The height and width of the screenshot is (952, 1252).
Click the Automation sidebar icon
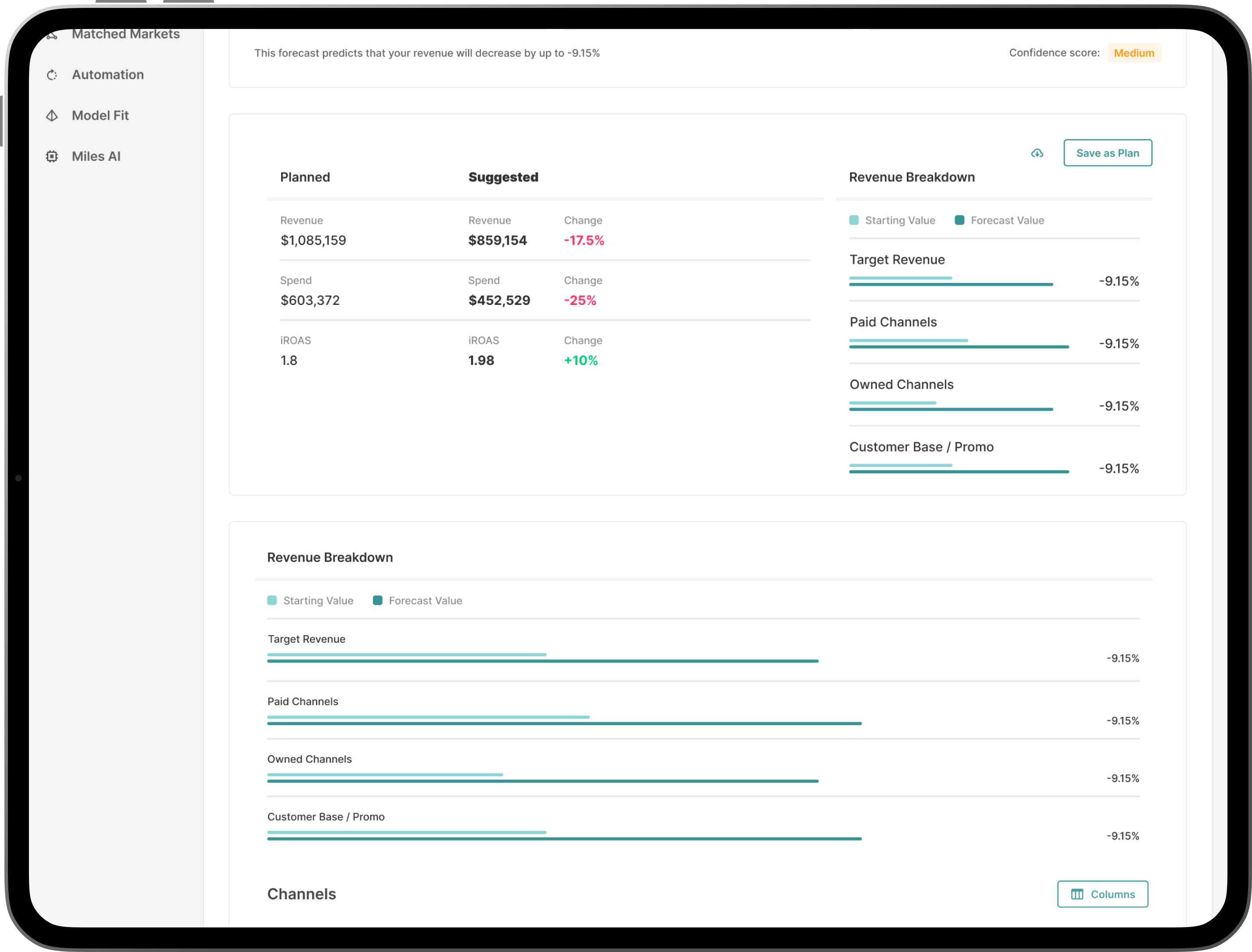pyautogui.click(x=52, y=75)
